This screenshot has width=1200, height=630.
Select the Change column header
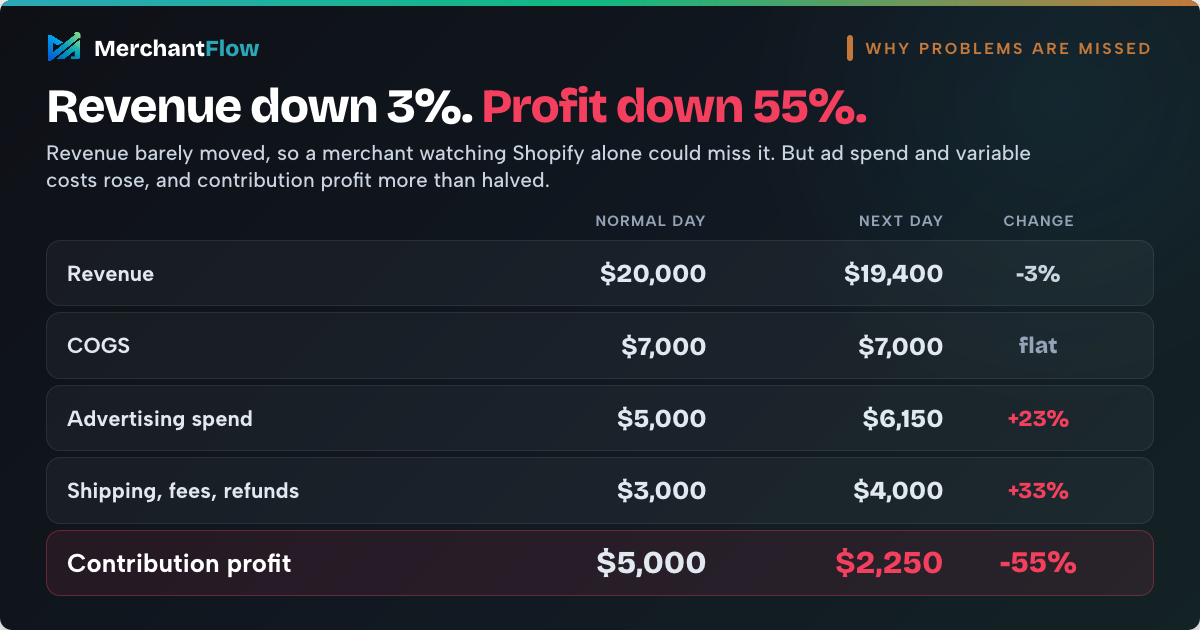(1038, 221)
